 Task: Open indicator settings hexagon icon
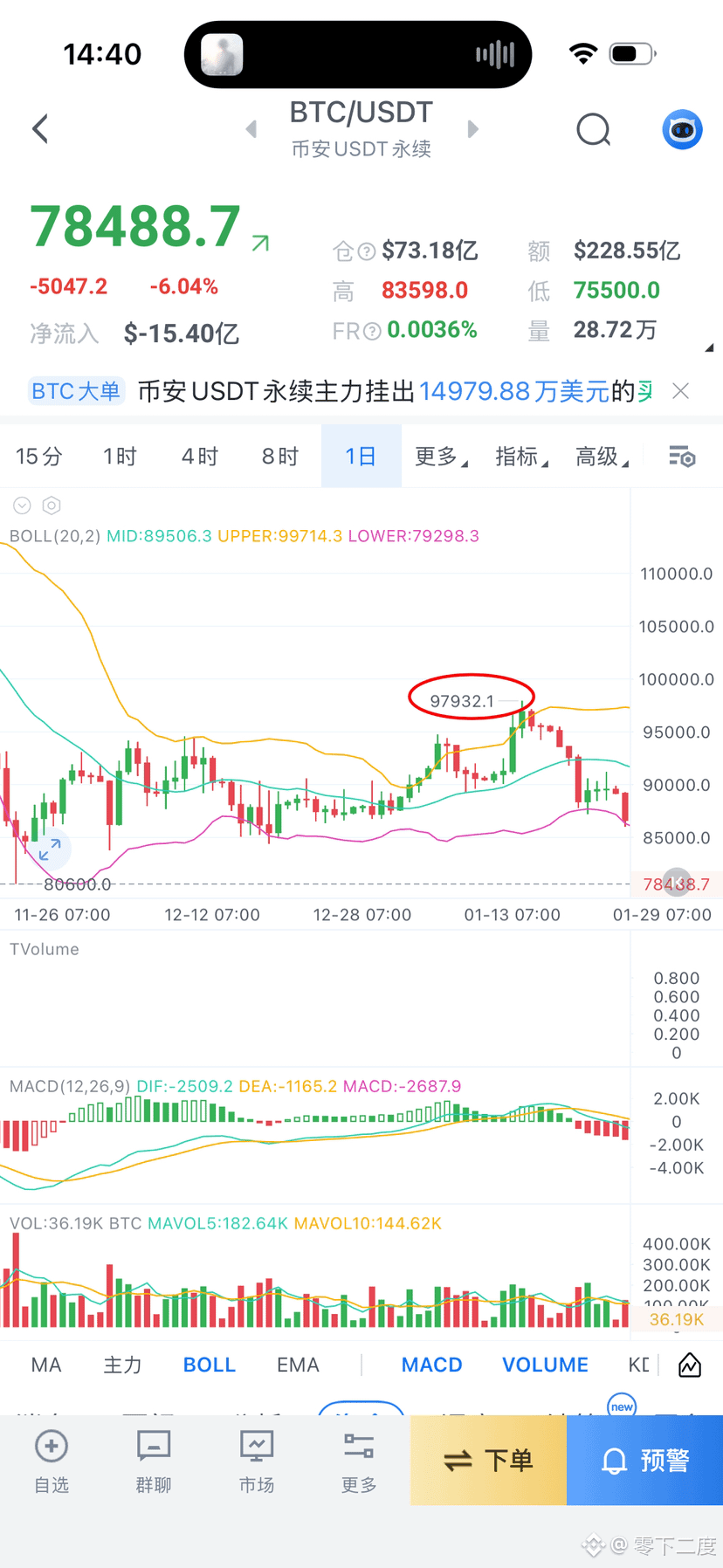pos(52,505)
